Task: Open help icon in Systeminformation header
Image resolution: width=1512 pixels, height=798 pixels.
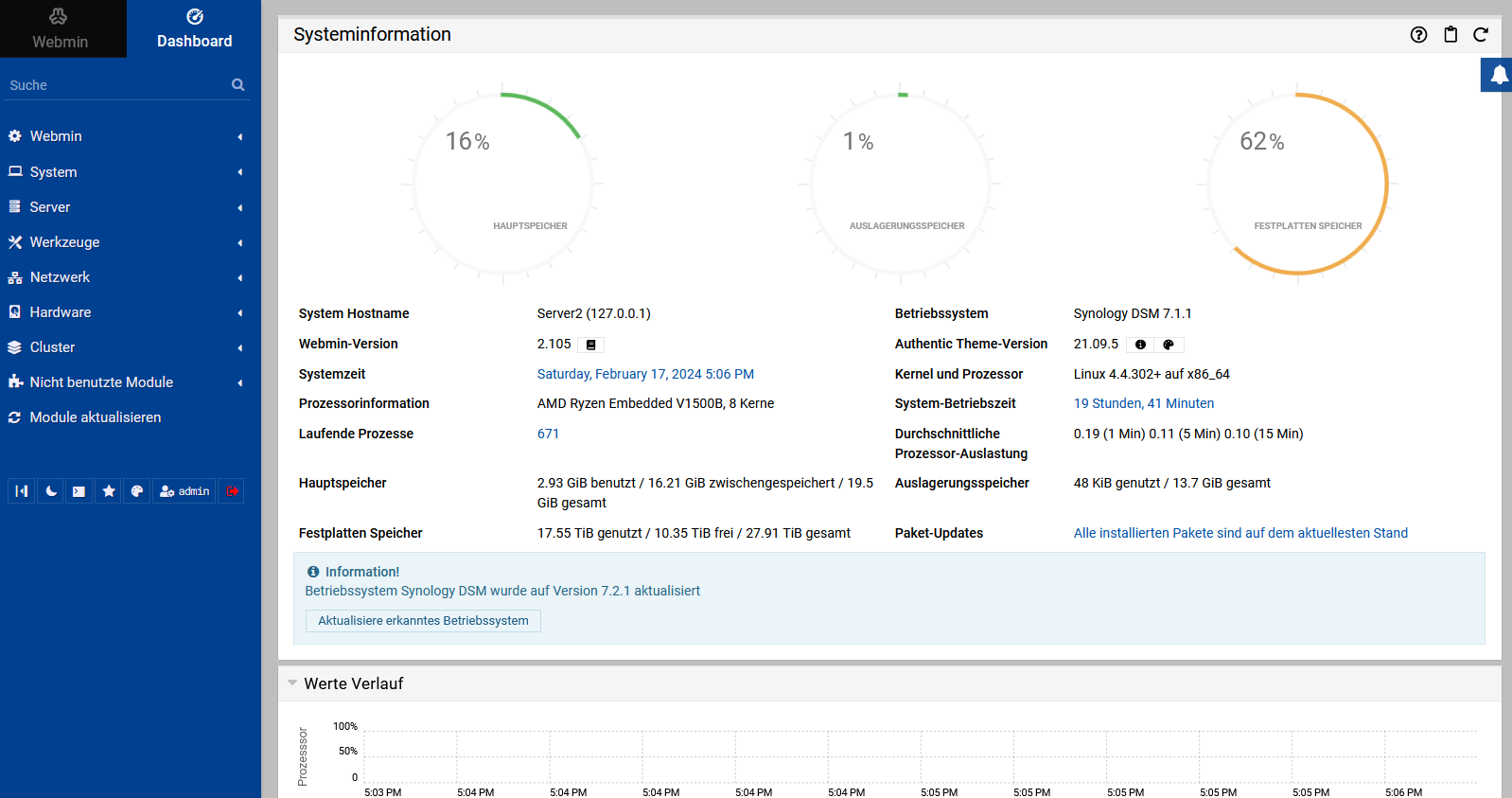Action: (1418, 35)
